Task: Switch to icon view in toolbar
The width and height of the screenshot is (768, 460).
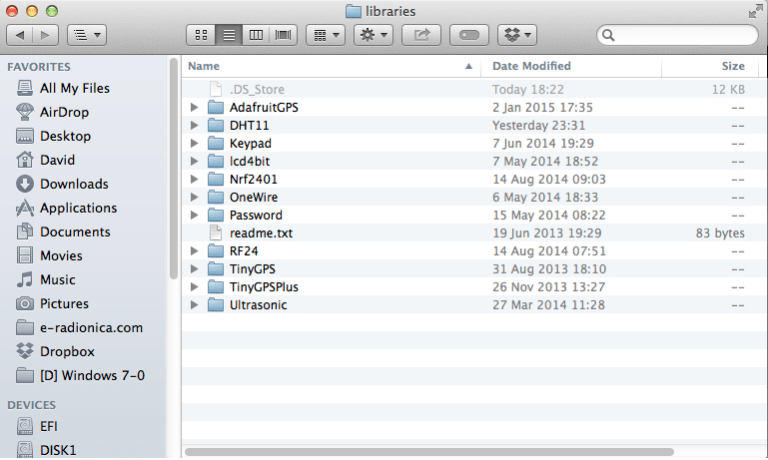Action: [200, 35]
